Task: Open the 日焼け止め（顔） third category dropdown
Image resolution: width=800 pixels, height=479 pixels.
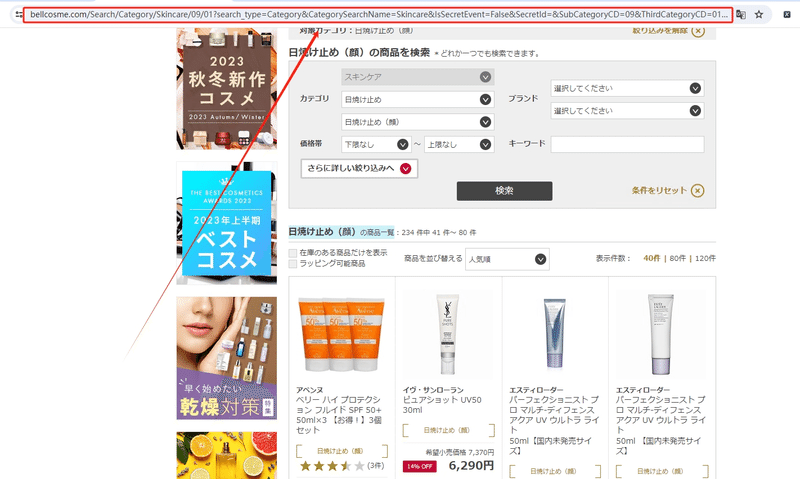Action: (417, 122)
